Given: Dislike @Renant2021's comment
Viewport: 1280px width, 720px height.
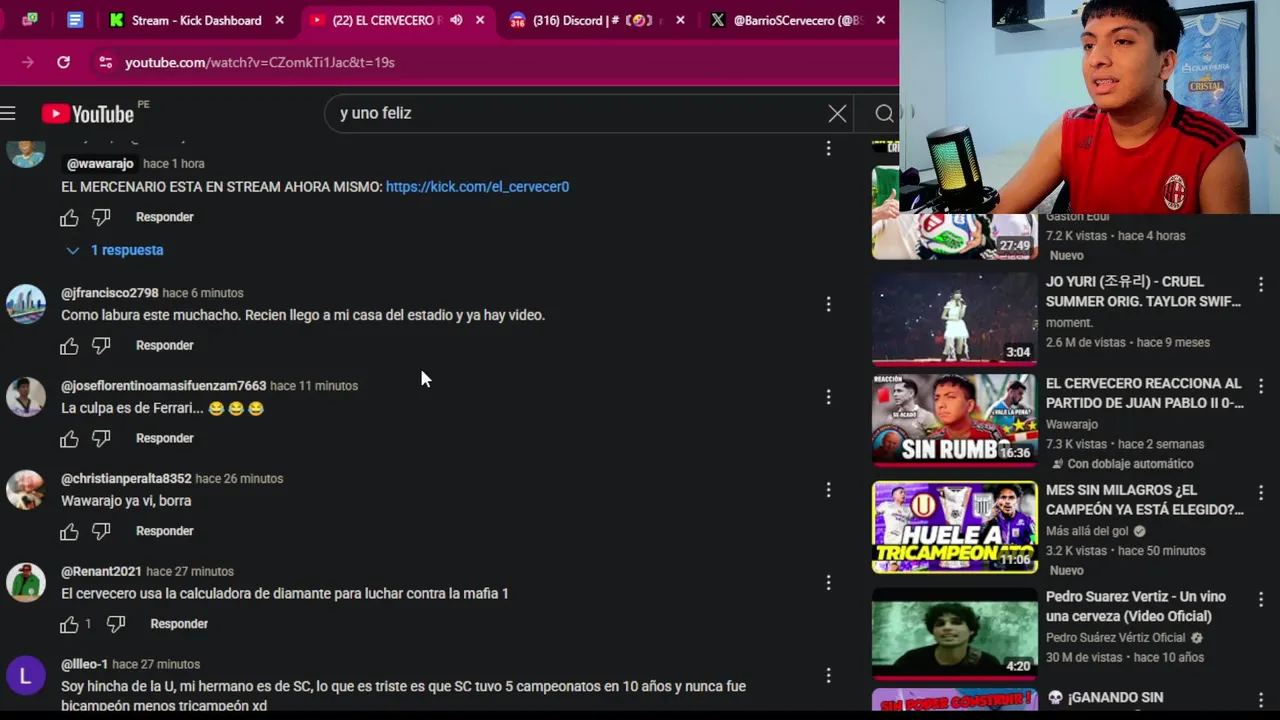Looking at the screenshot, I should [116, 625].
